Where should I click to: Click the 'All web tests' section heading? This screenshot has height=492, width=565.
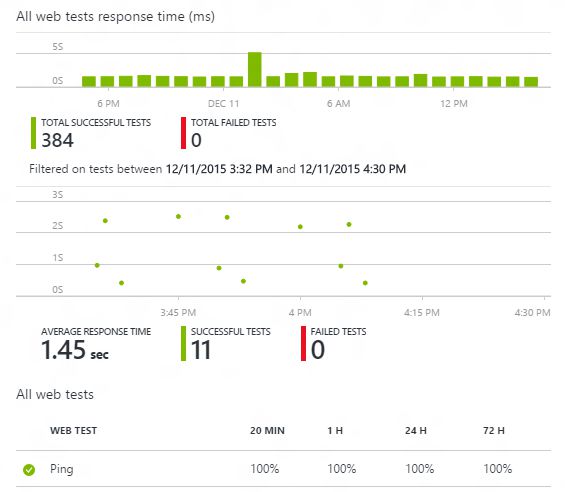(55, 394)
